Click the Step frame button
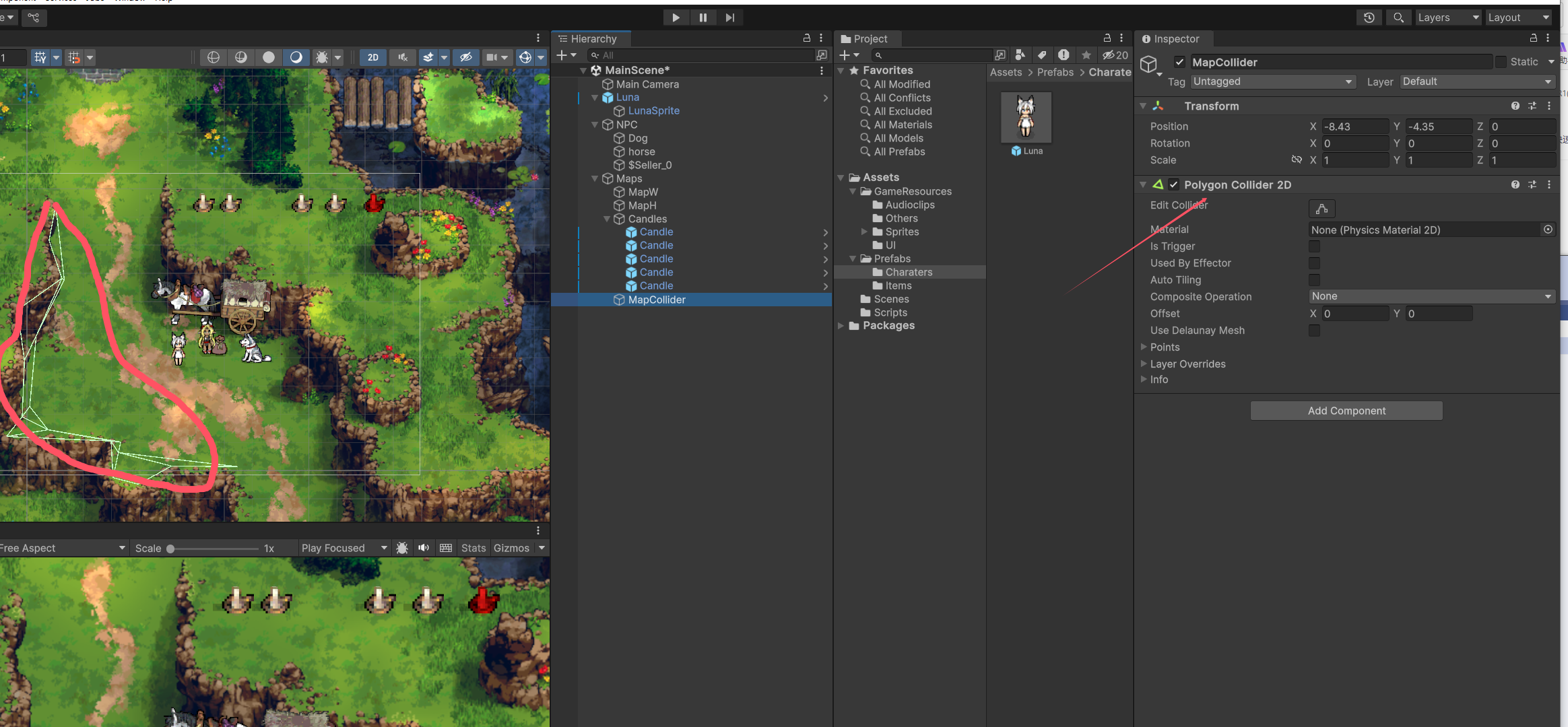1568x727 pixels. (x=730, y=18)
